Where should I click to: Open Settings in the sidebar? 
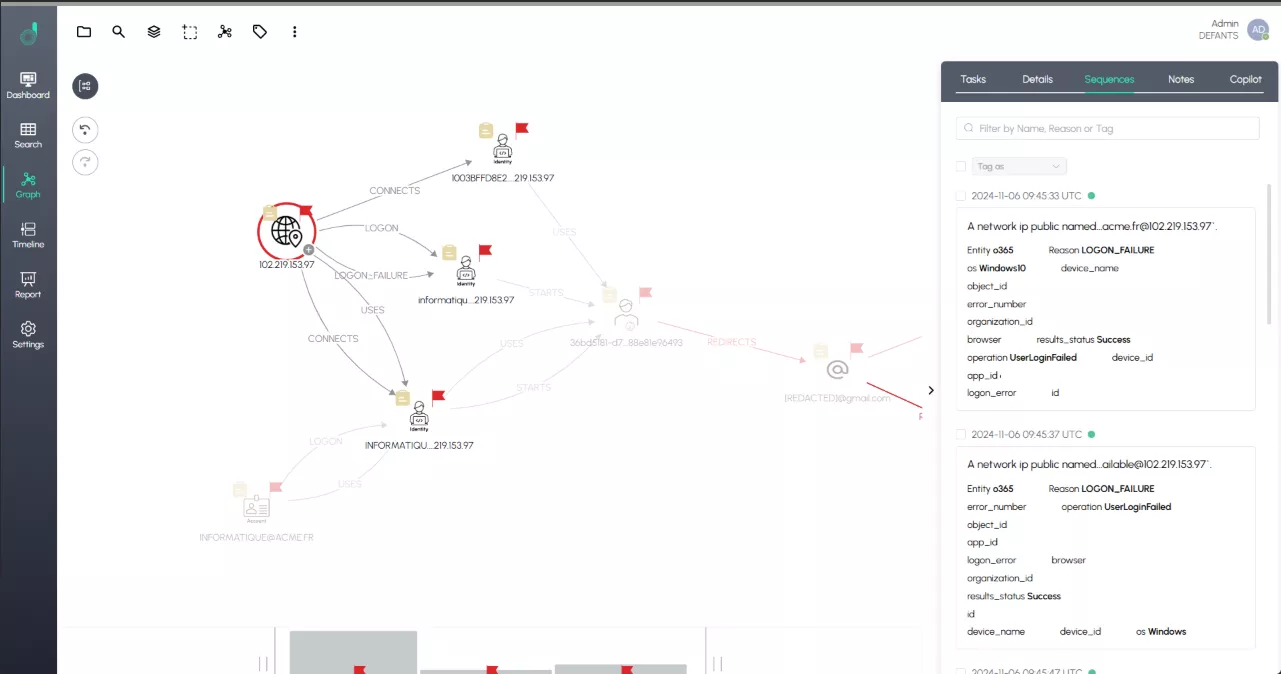click(x=28, y=335)
